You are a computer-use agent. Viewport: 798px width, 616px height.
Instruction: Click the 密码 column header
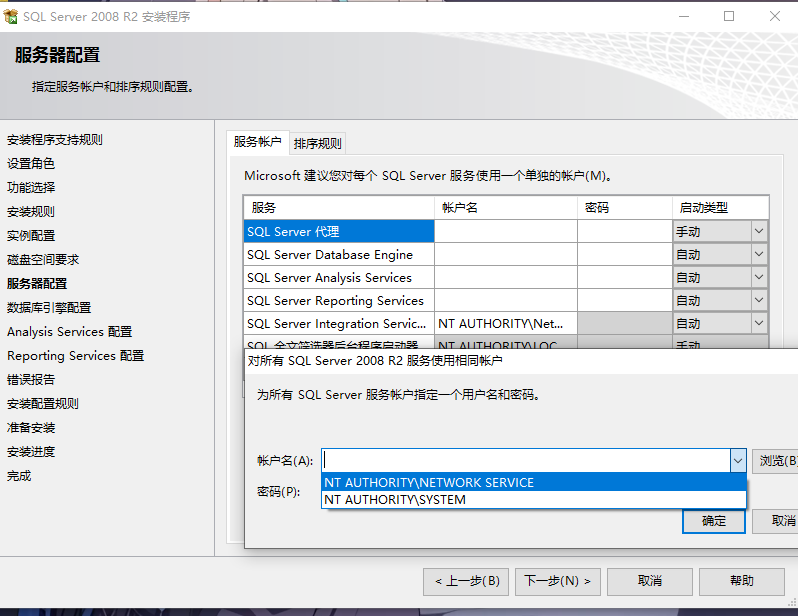tap(625, 208)
